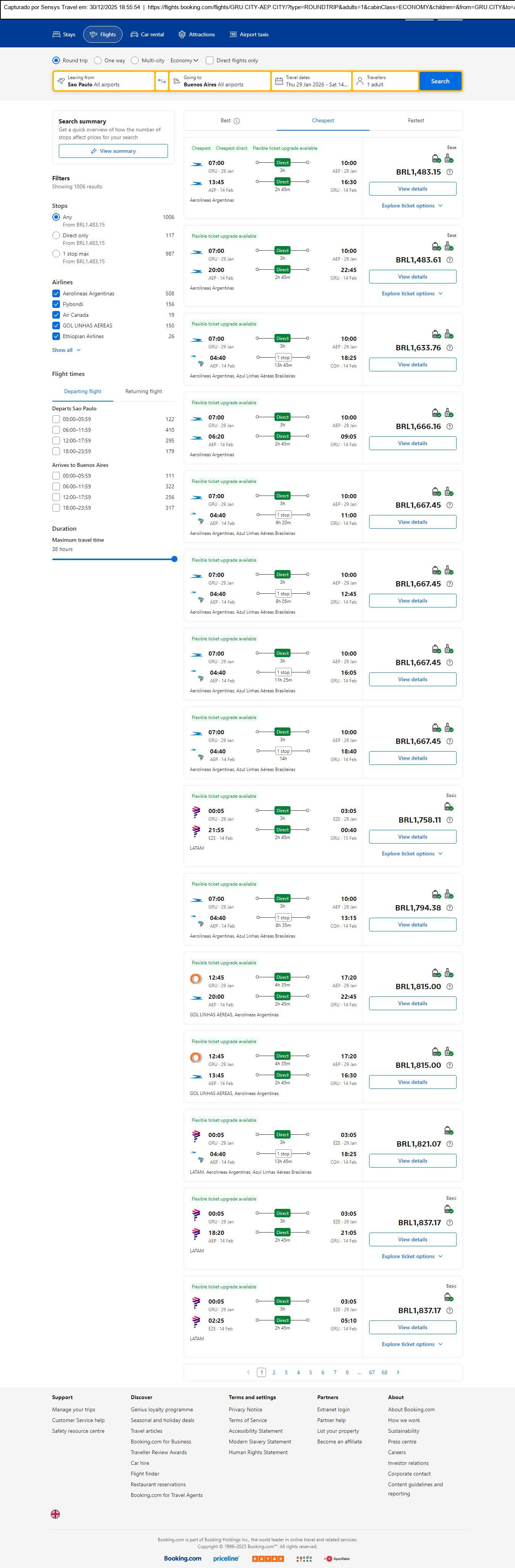Click the maximum travel time slider handle
515x1568 pixels.
(x=174, y=559)
